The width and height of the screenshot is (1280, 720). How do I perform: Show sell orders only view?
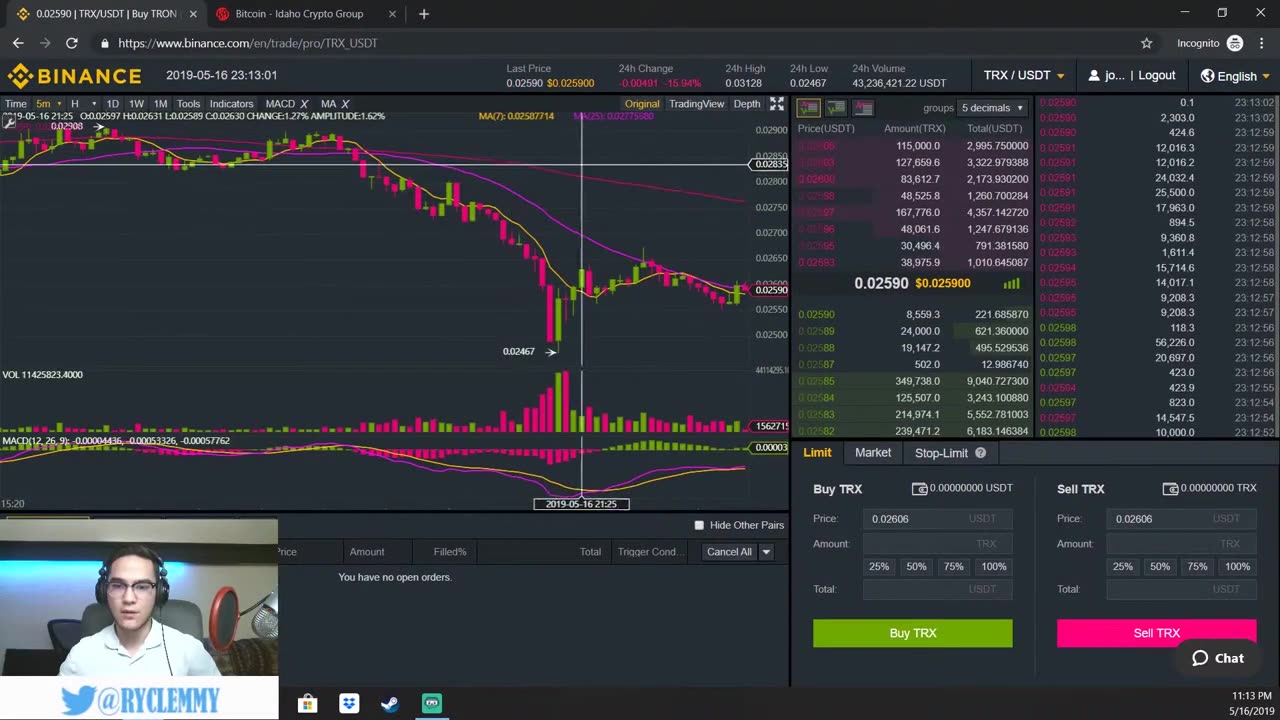(863, 108)
